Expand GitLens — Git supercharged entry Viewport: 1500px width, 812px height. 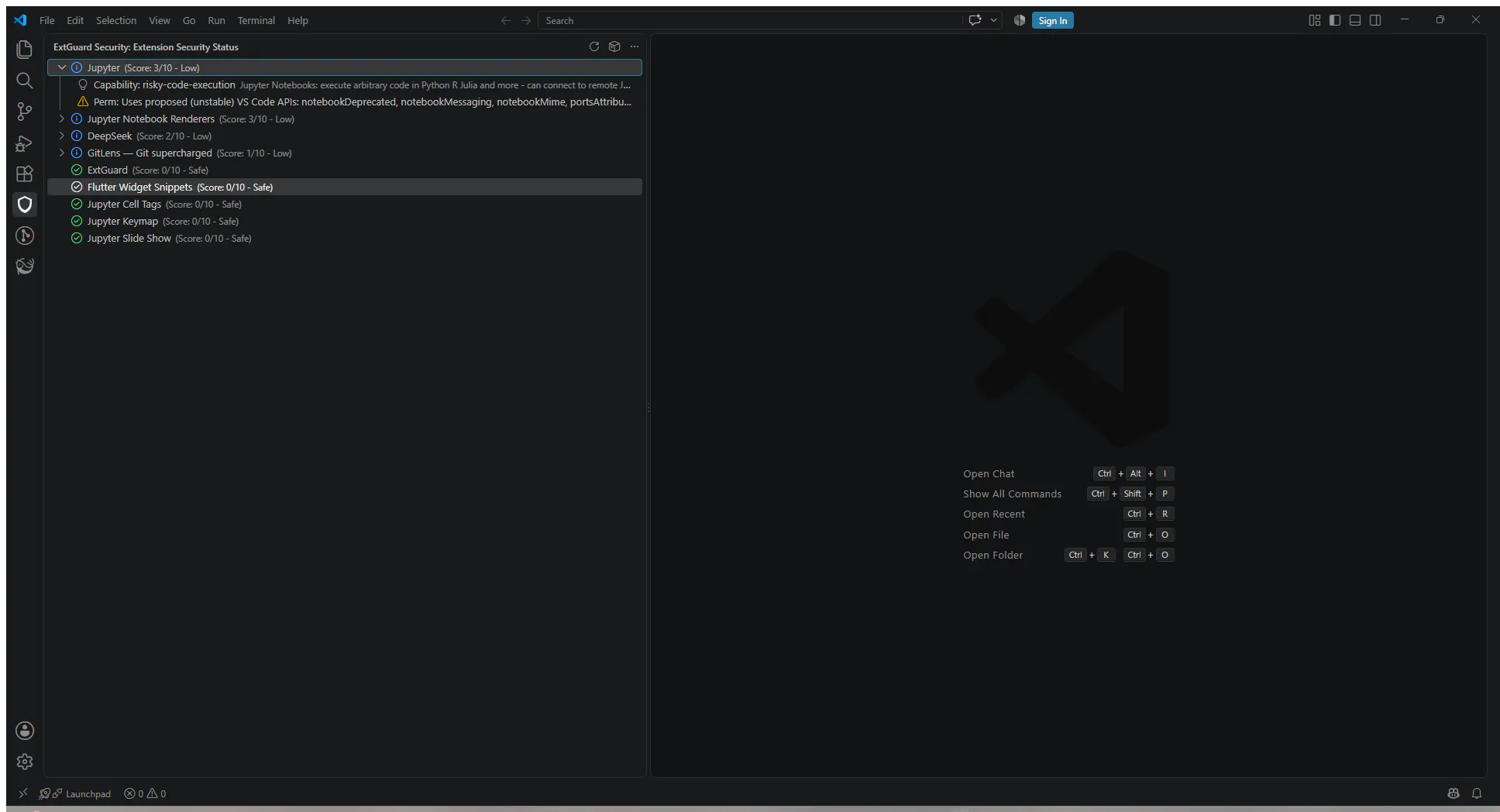[x=62, y=153]
